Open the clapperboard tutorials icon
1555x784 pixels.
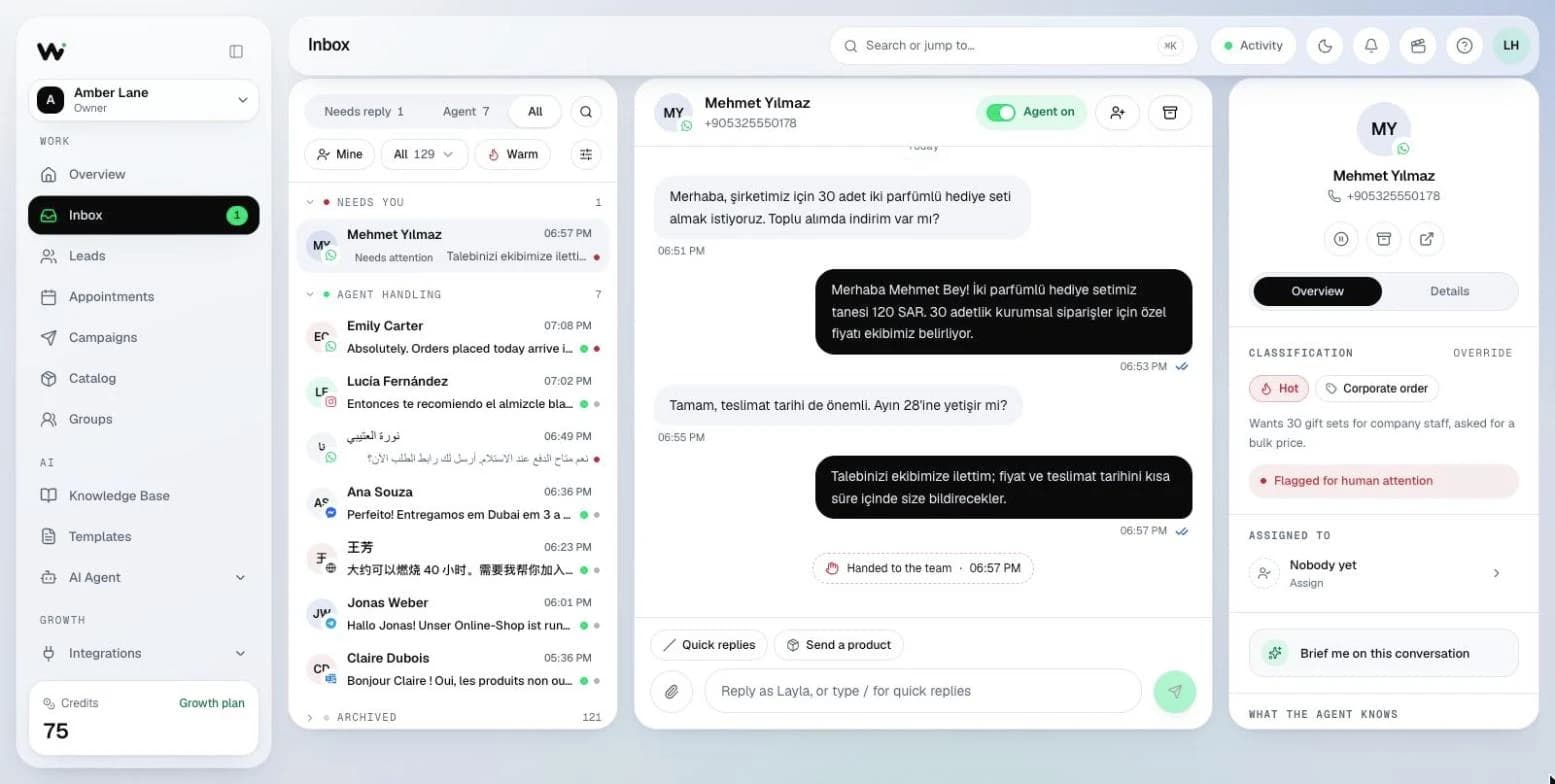click(1417, 46)
